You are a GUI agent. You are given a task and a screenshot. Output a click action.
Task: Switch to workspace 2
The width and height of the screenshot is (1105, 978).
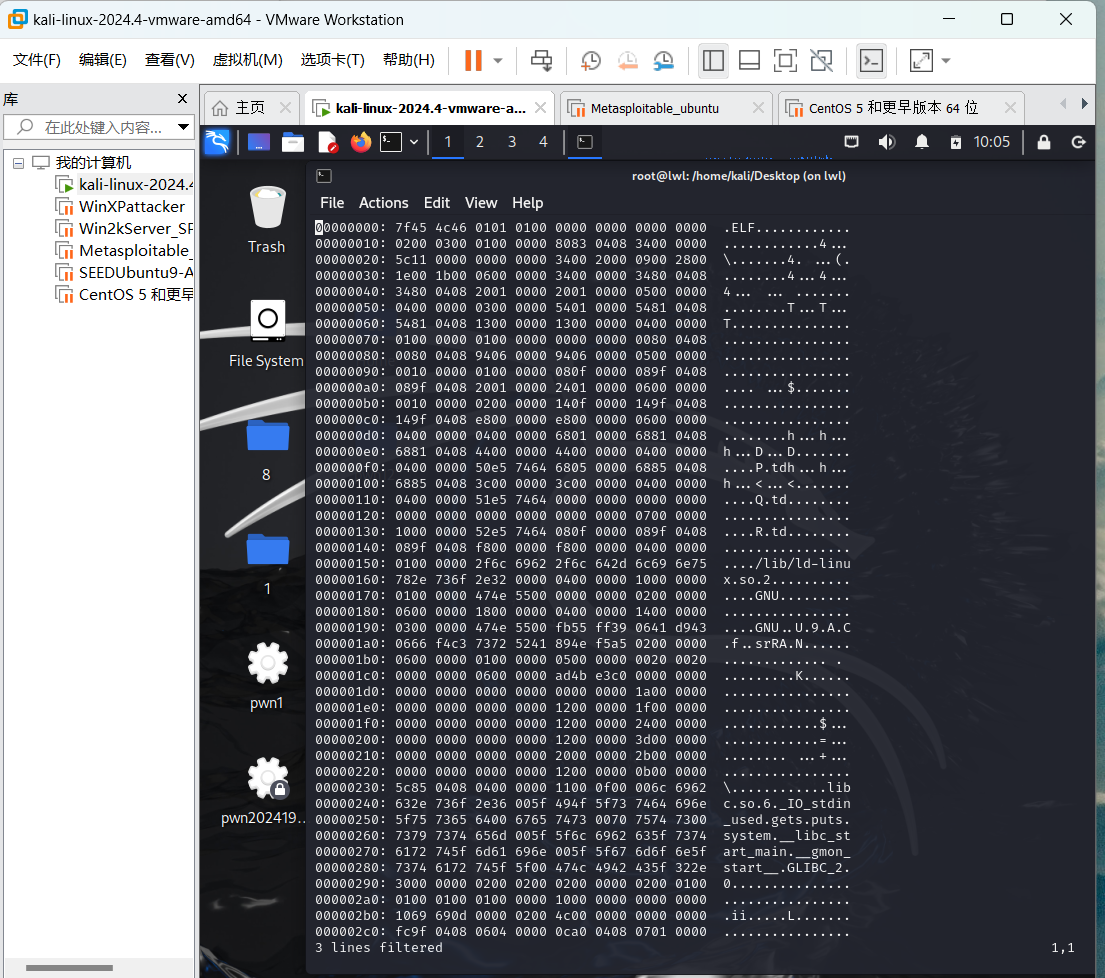(480, 142)
